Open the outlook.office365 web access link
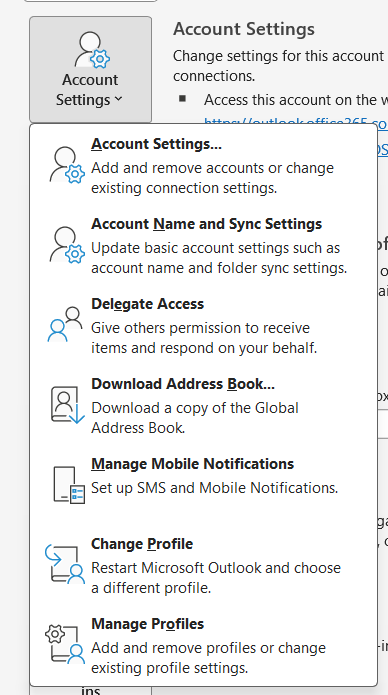 coord(296,122)
